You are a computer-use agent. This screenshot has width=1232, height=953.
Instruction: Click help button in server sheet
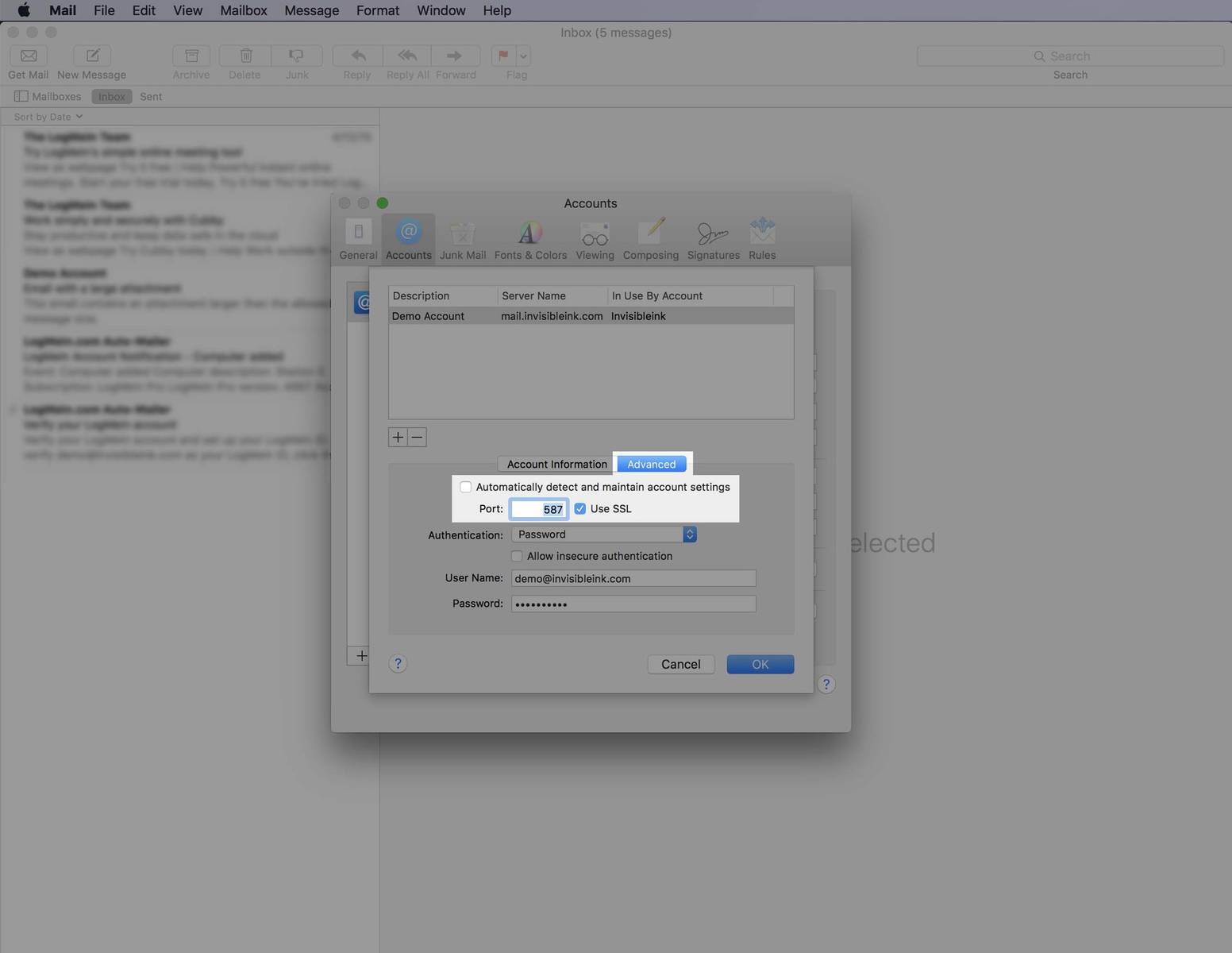(398, 664)
